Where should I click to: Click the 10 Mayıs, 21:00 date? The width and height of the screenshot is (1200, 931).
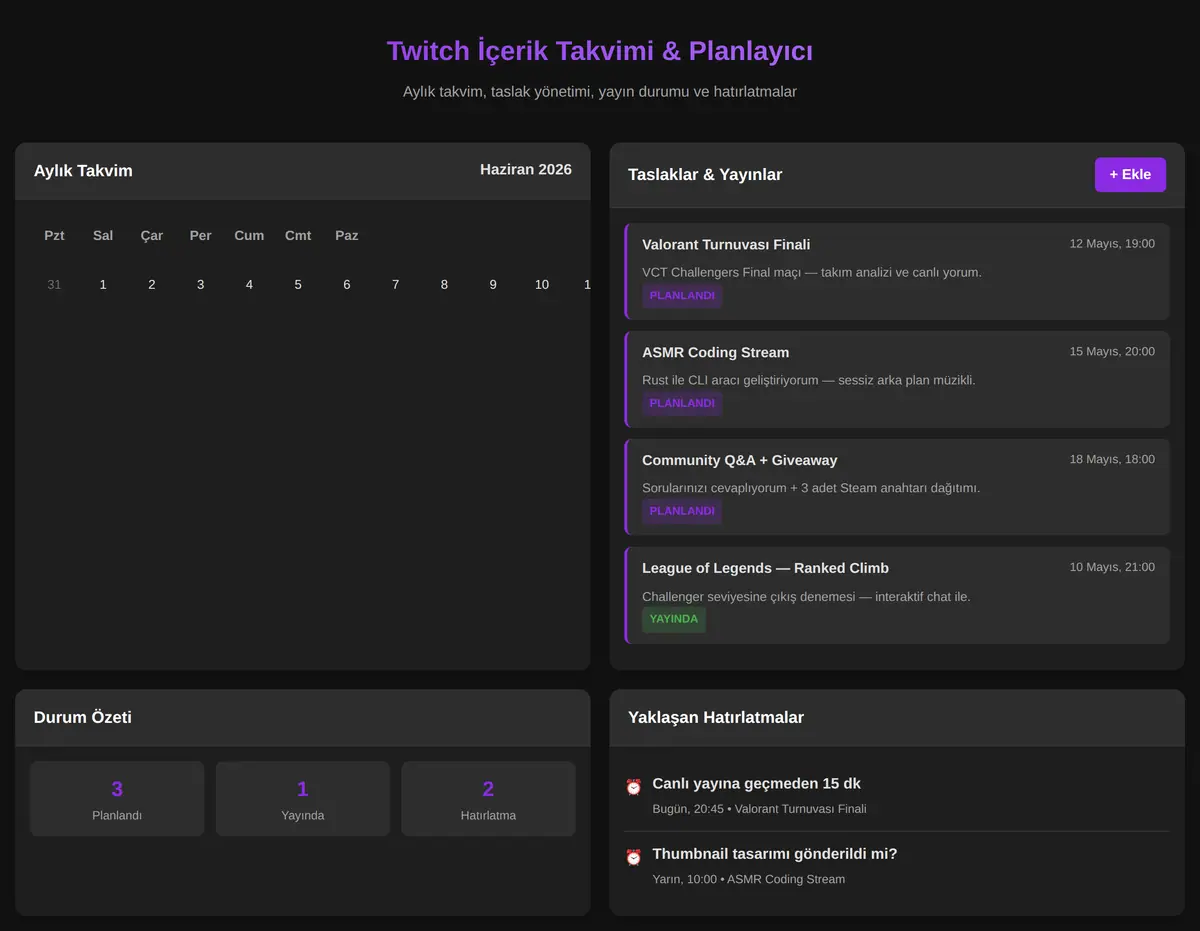1112,567
